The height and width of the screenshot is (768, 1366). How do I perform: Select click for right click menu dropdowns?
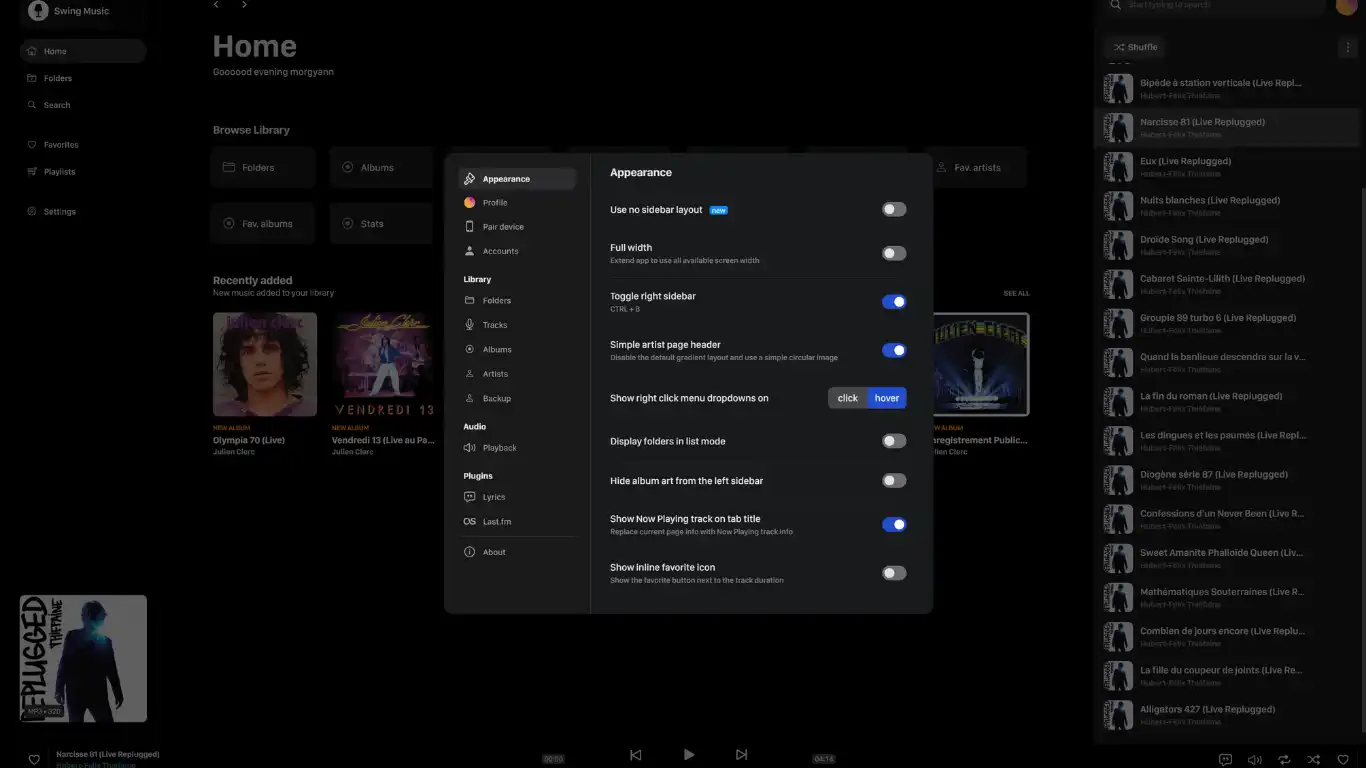pyautogui.click(x=847, y=398)
